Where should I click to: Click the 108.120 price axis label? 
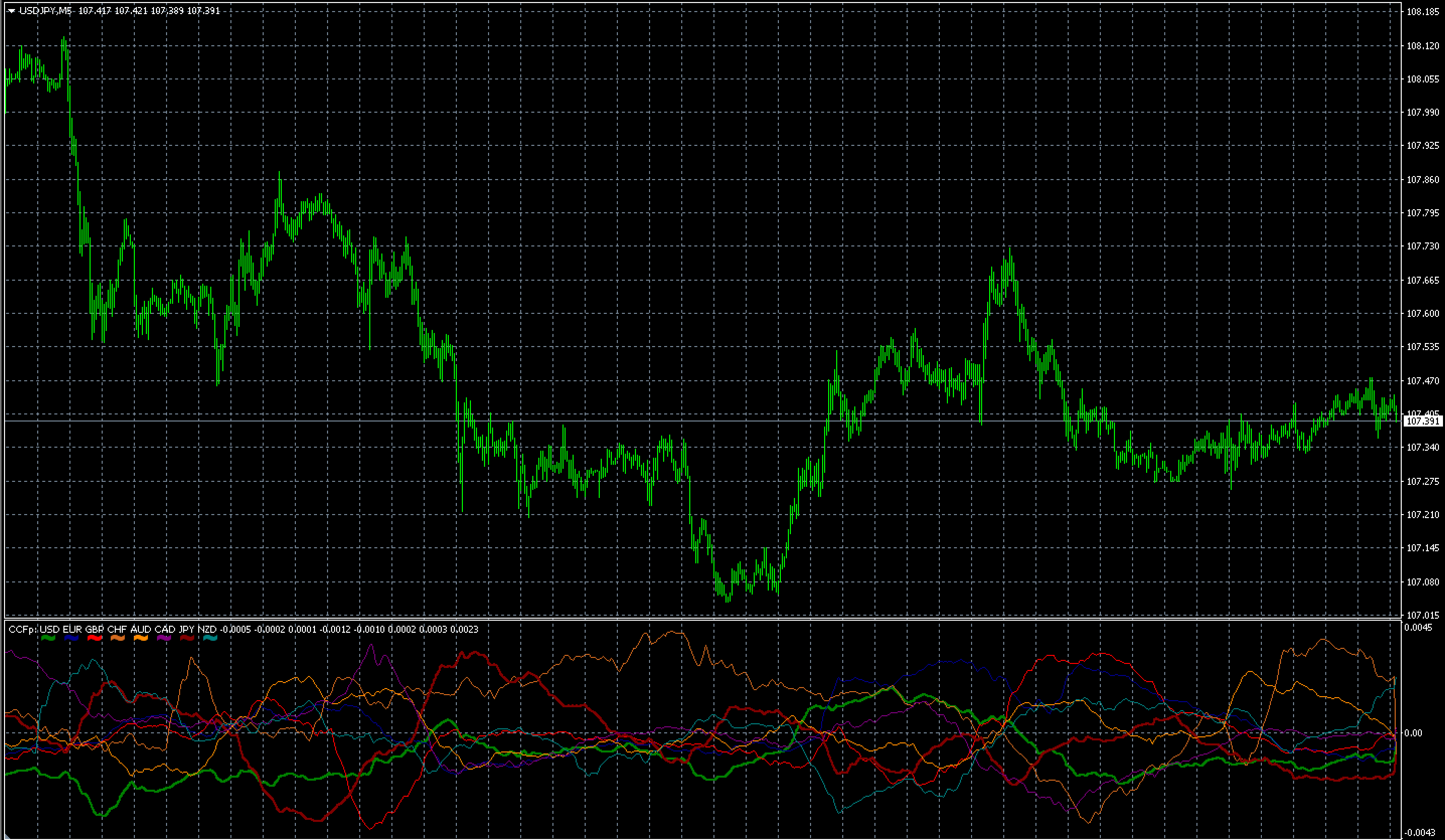click(1423, 46)
